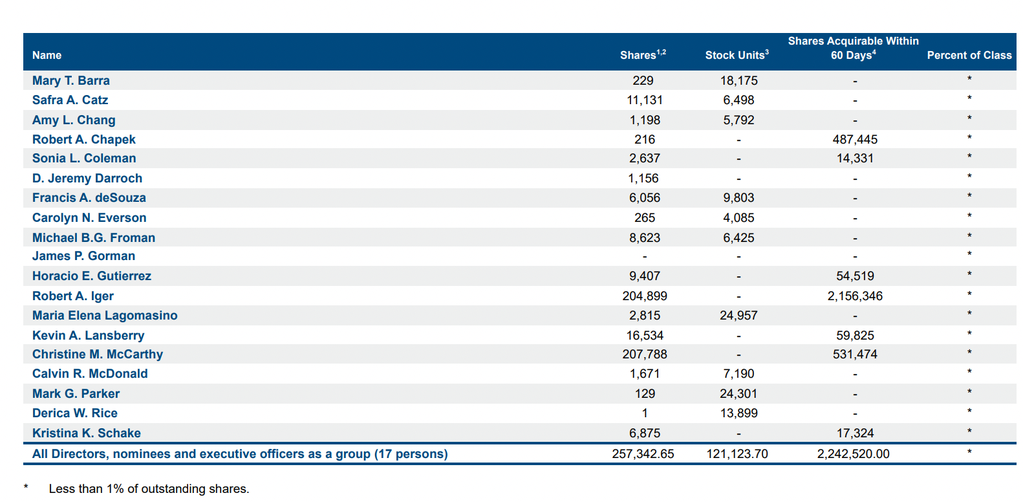The height and width of the screenshot is (502, 1023).
Task: Select the name Horacio E. Gutierrez
Action: (x=91, y=276)
